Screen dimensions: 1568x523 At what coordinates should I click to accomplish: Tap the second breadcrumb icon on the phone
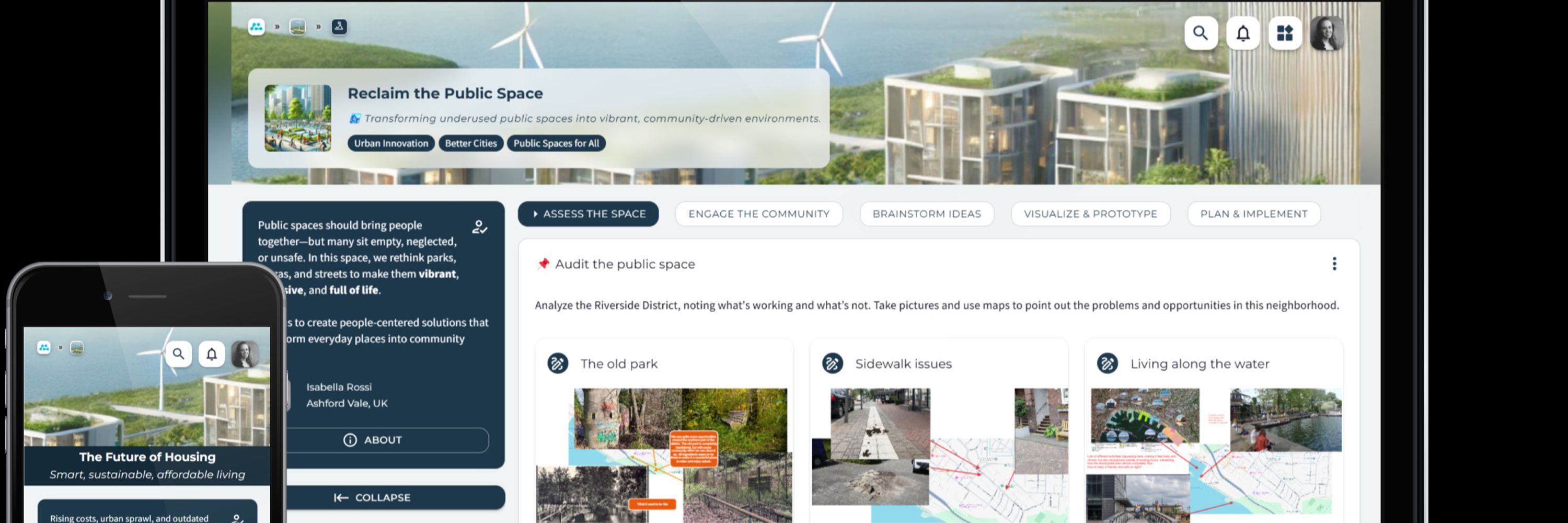[x=77, y=348]
